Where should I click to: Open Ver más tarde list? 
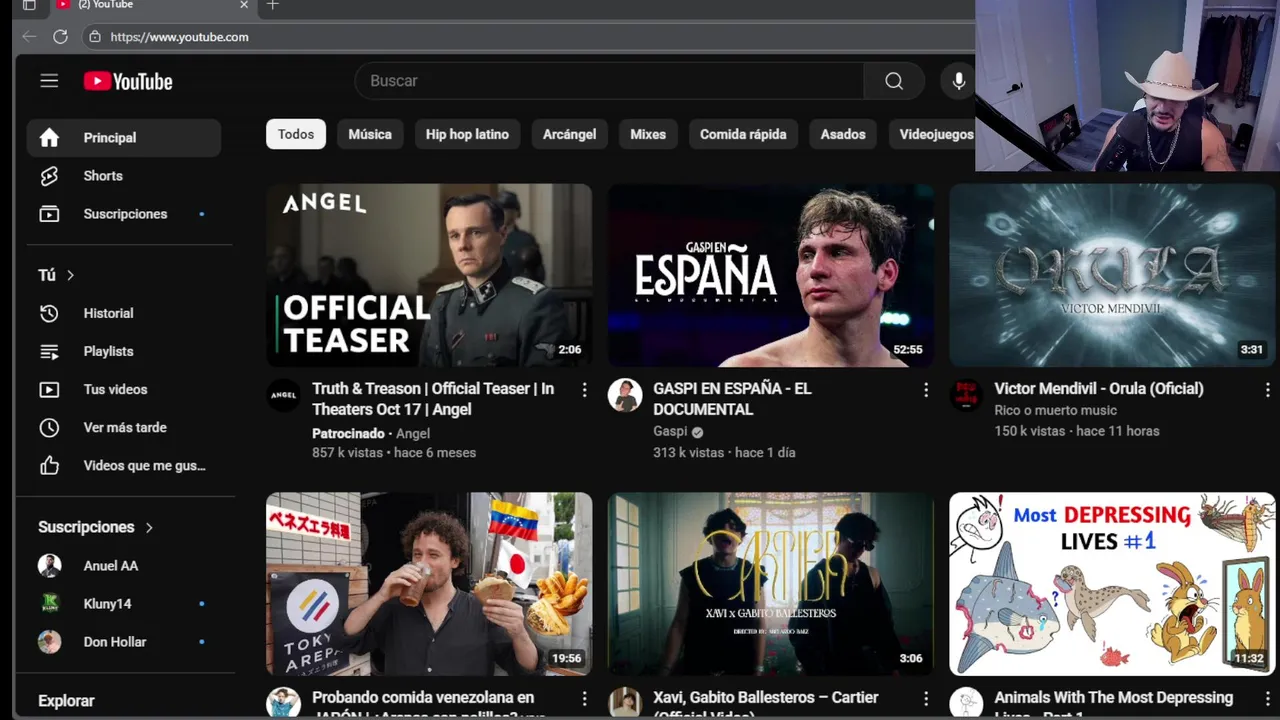pyautogui.click(x=124, y=427)
